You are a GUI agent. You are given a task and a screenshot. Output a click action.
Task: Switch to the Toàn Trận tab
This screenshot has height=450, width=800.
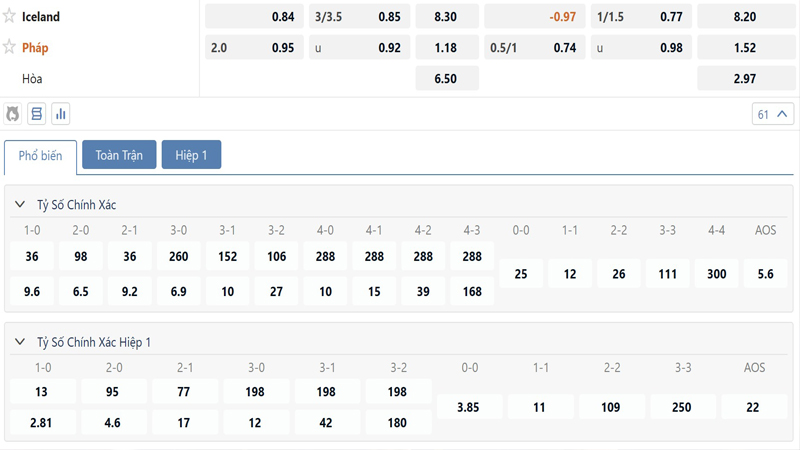[119, 155]
